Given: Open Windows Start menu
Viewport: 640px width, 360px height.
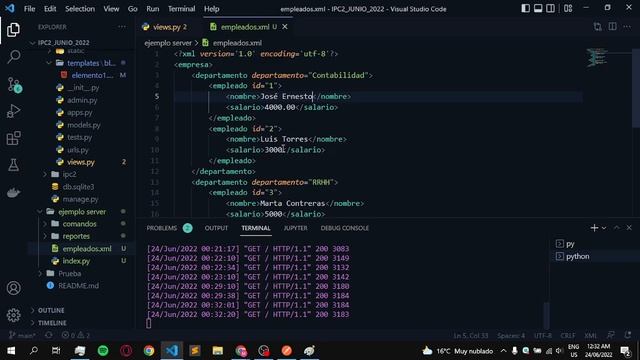Looking at the screenshot, I should (x=11, y=351).
